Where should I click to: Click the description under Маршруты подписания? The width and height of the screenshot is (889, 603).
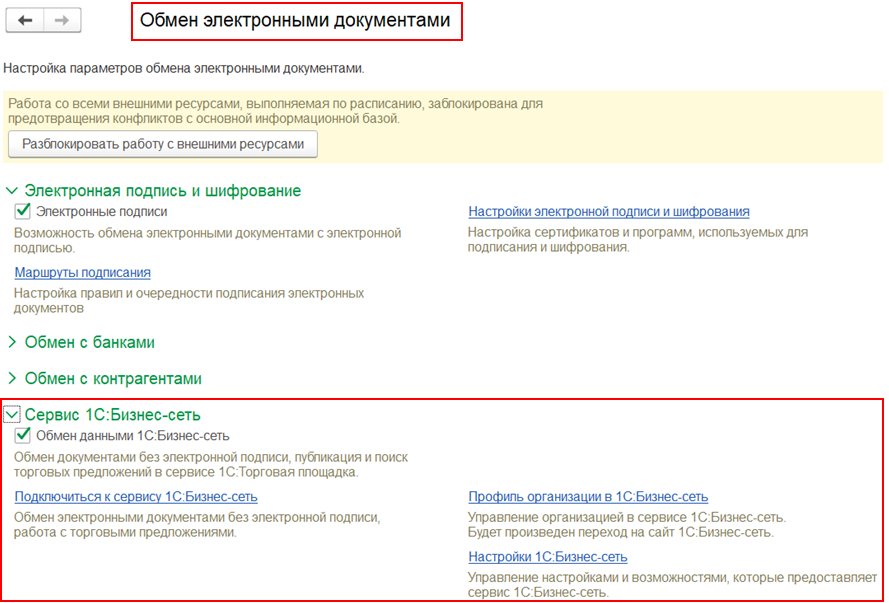click(x=189, y=301)
